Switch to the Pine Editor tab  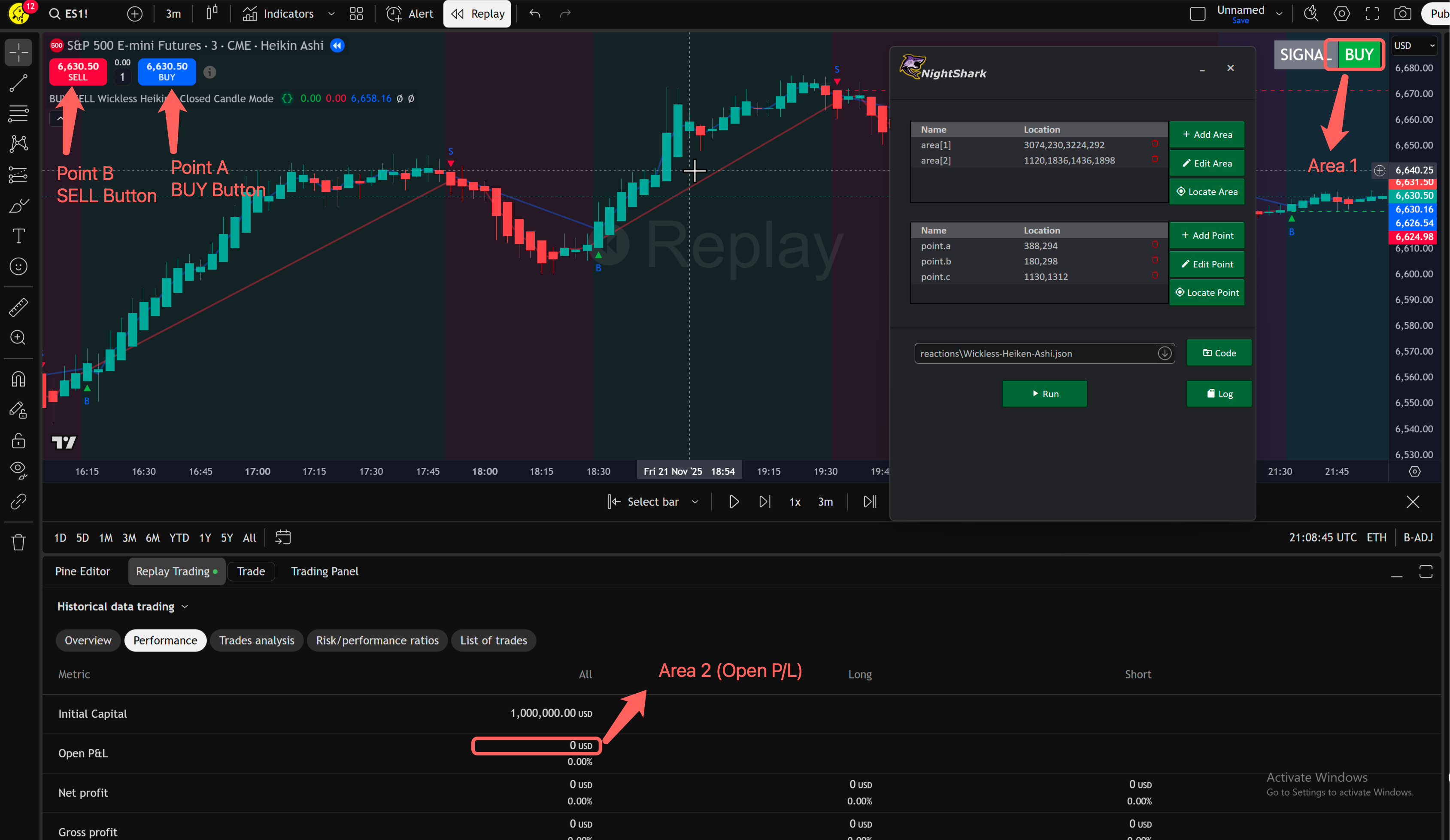pyautogui.click(x=82, y=571)
